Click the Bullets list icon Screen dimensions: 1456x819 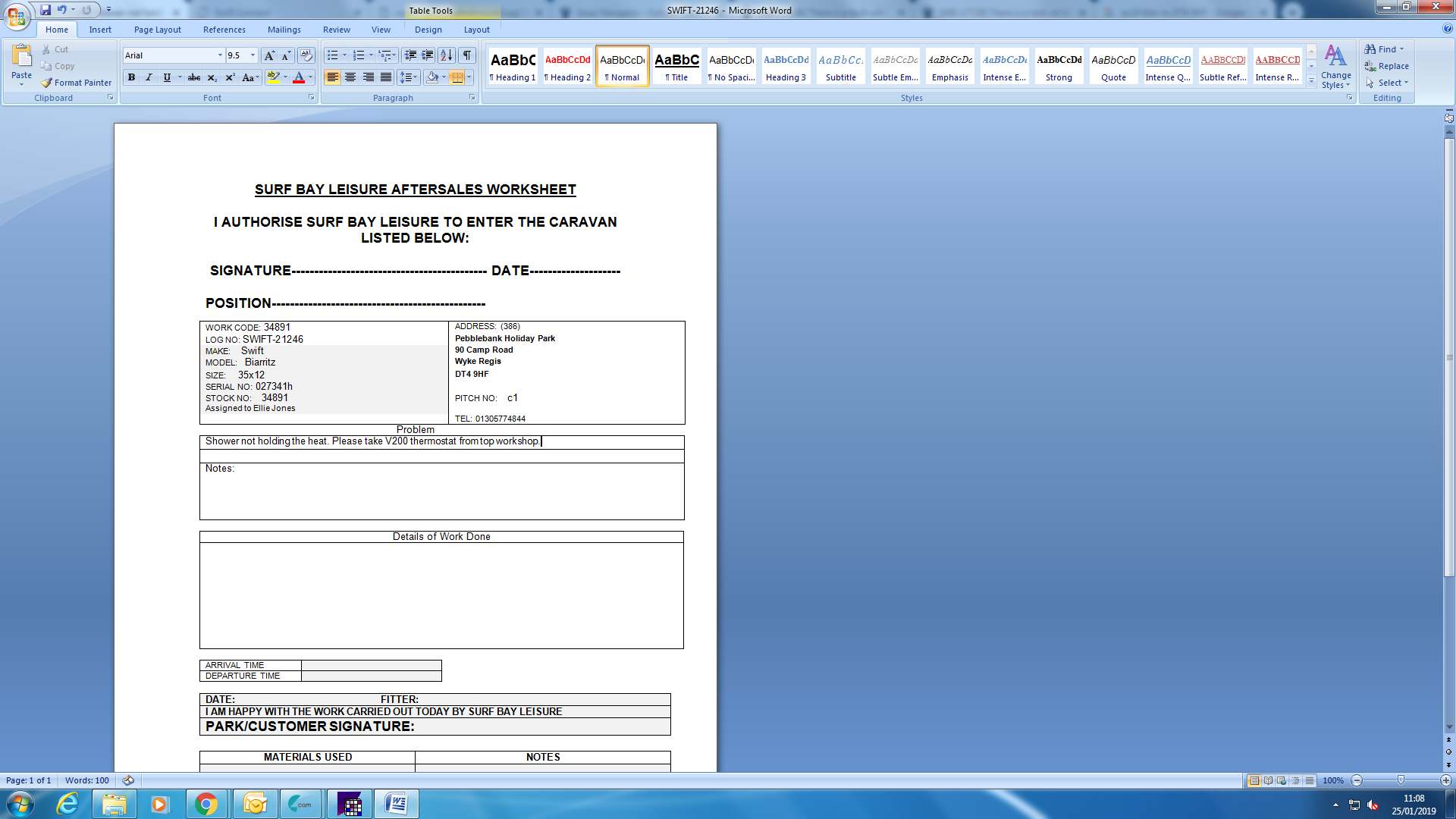(332, 55)
